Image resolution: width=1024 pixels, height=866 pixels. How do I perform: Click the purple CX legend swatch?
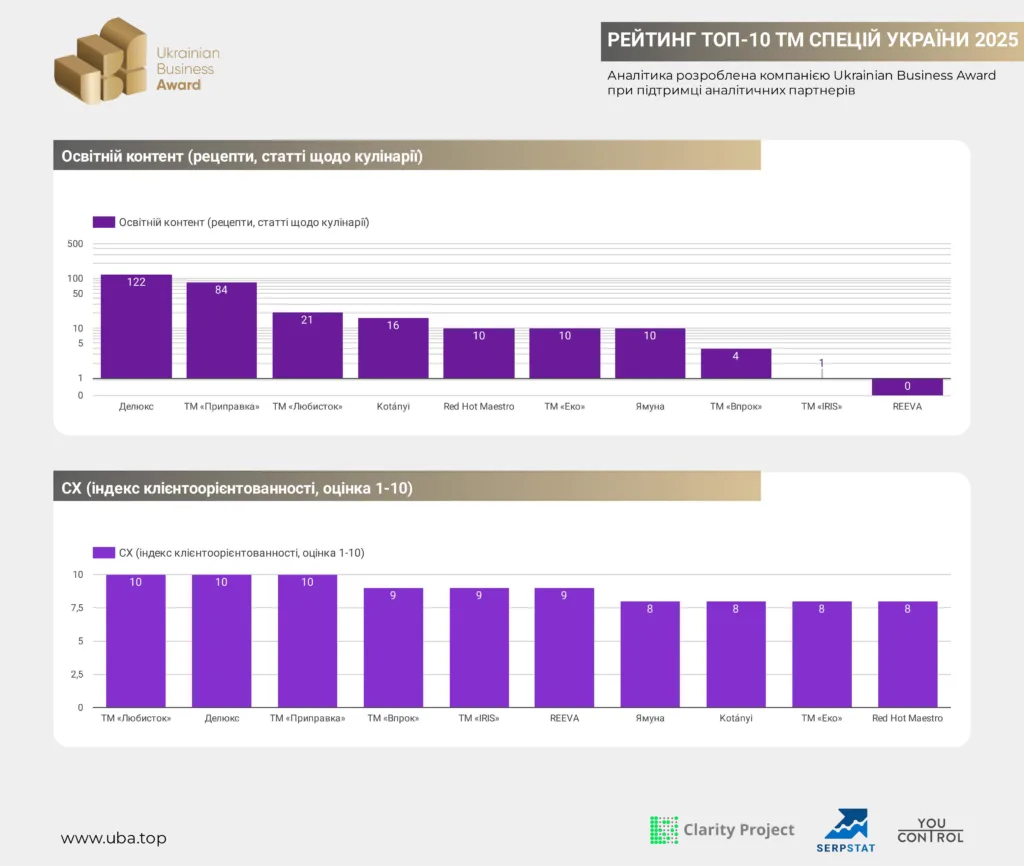coord(104,553)
